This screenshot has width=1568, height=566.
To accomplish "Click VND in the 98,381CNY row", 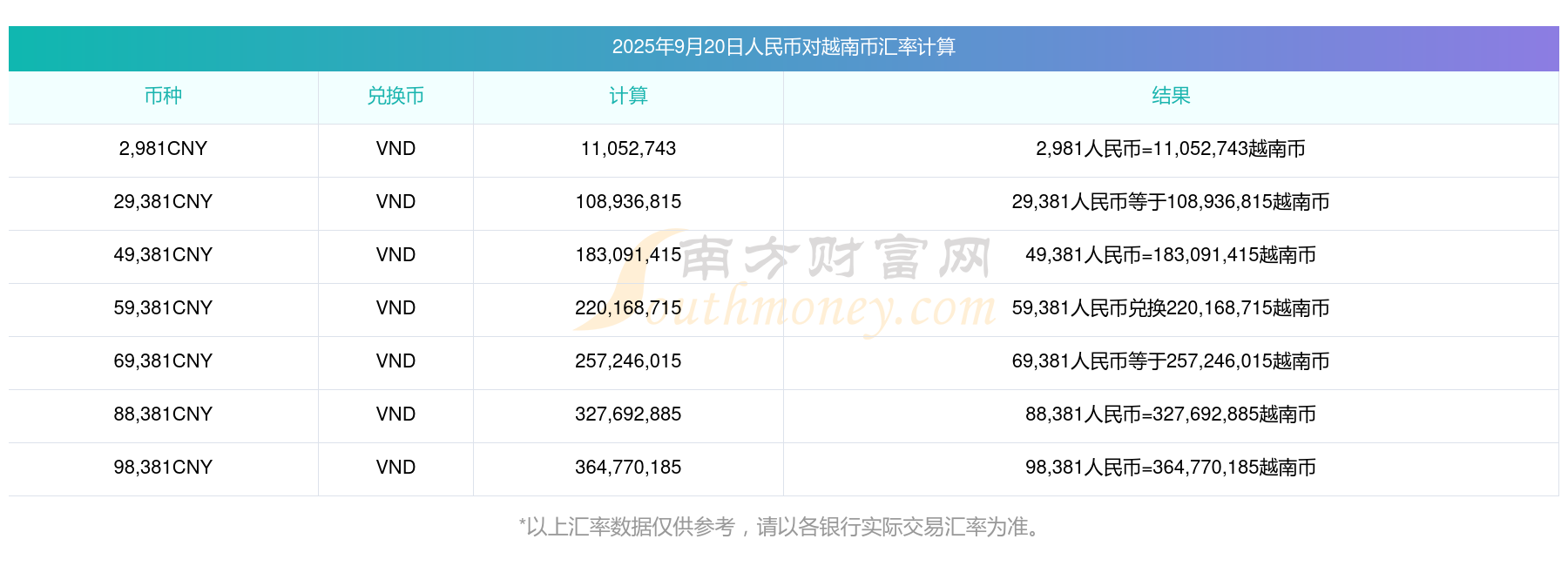I will point(395,468).
